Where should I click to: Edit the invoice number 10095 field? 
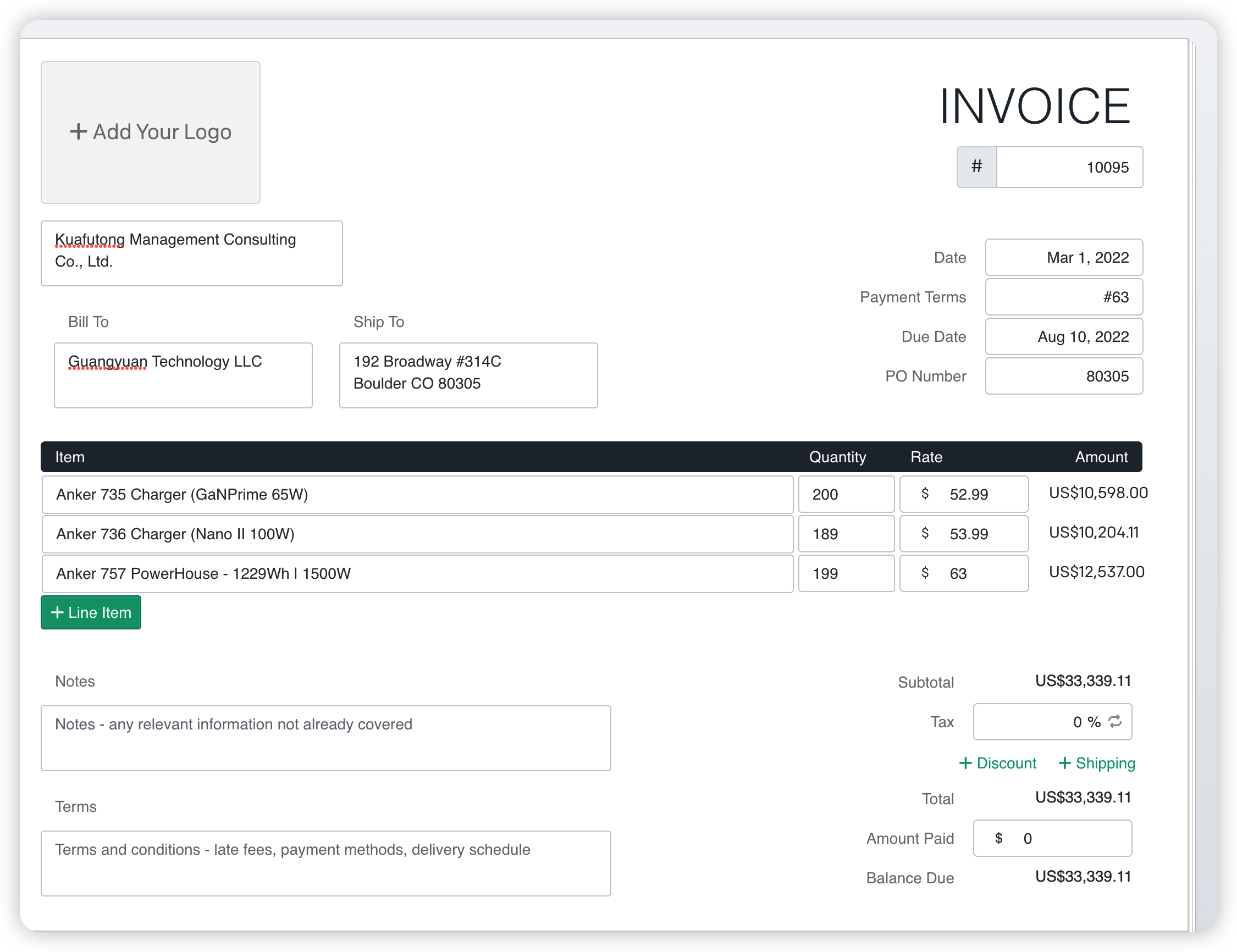point(1069,167)
